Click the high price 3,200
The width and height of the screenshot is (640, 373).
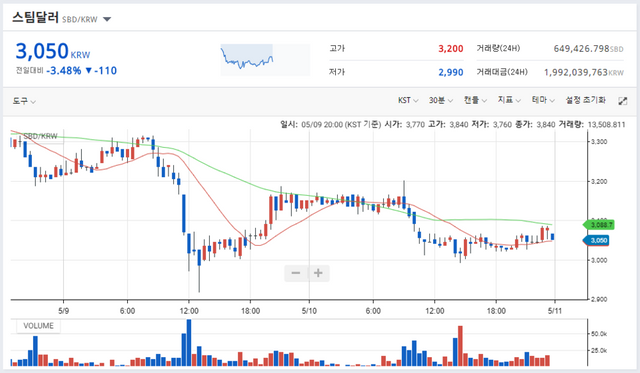(451, 49)
